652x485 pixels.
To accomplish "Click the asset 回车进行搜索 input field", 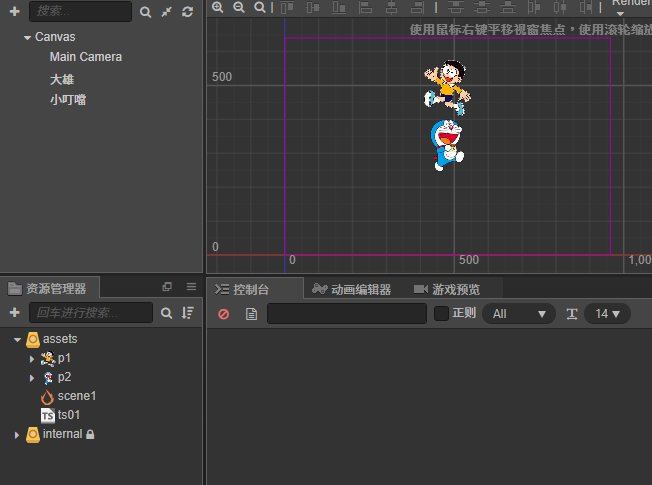I will [x=91, y=313].
